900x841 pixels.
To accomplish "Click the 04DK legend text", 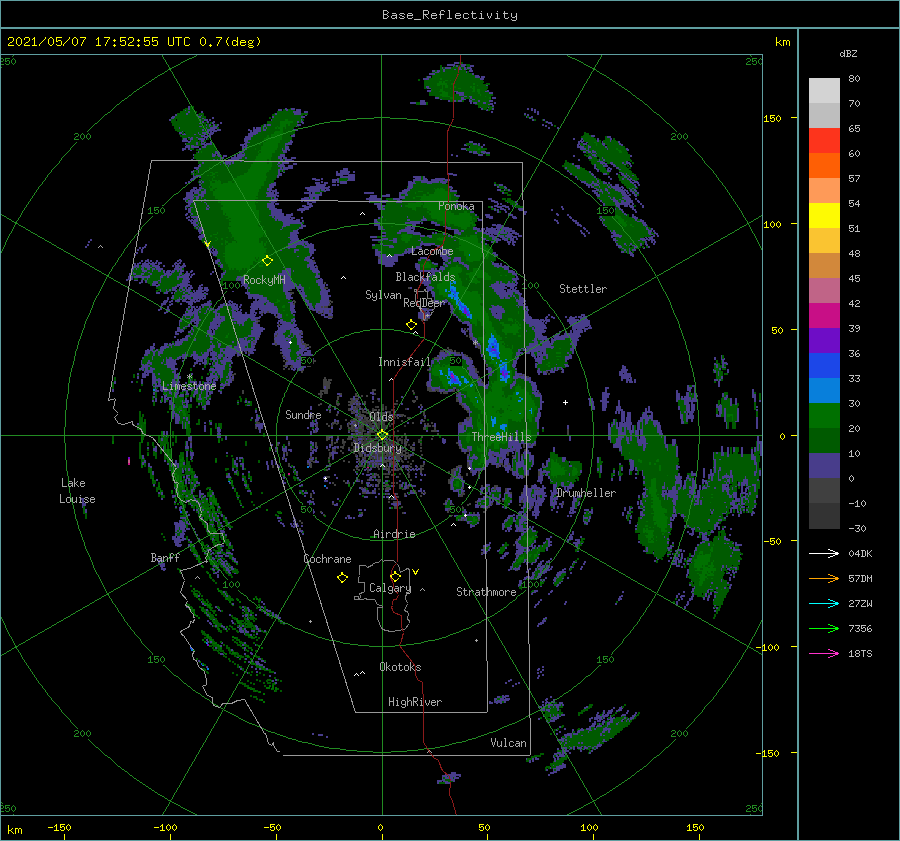I will pos(860,553).
